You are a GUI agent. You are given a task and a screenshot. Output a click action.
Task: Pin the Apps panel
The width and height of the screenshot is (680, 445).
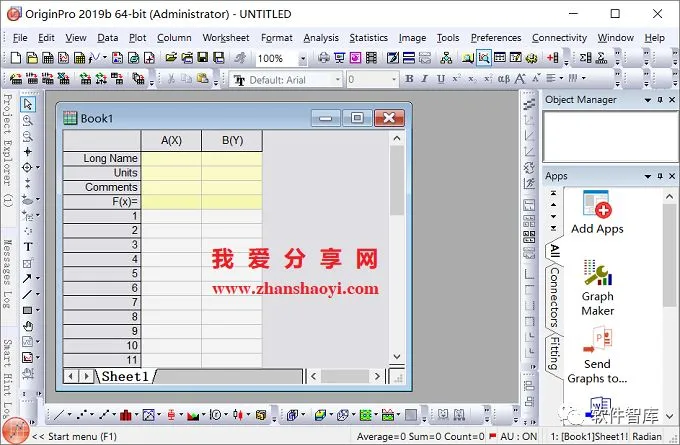coord(660,176)
